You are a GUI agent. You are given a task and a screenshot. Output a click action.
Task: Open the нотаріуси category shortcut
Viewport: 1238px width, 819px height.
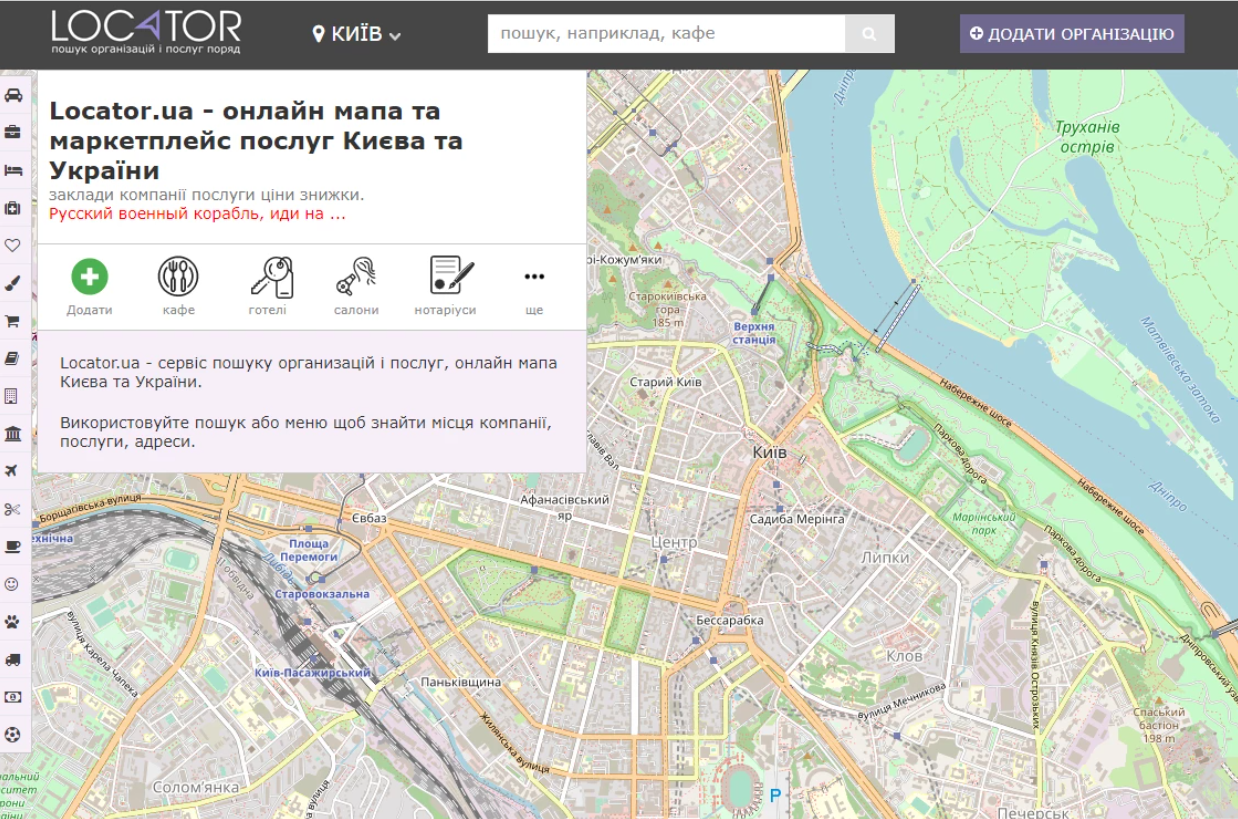[x=445, y=286]
